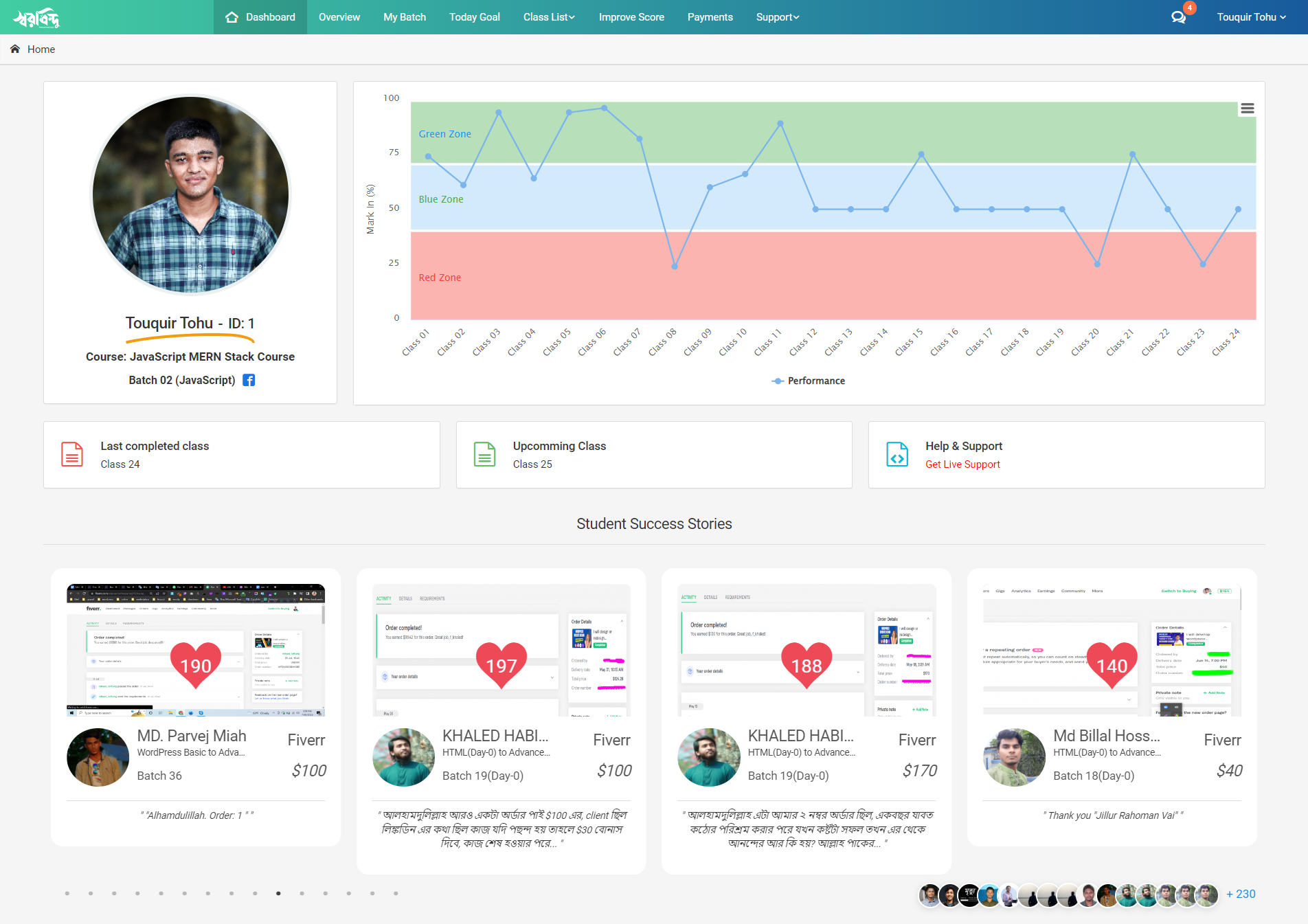Click Home breadcrumb link
The image size is (1308, 924).
point(41,49)
